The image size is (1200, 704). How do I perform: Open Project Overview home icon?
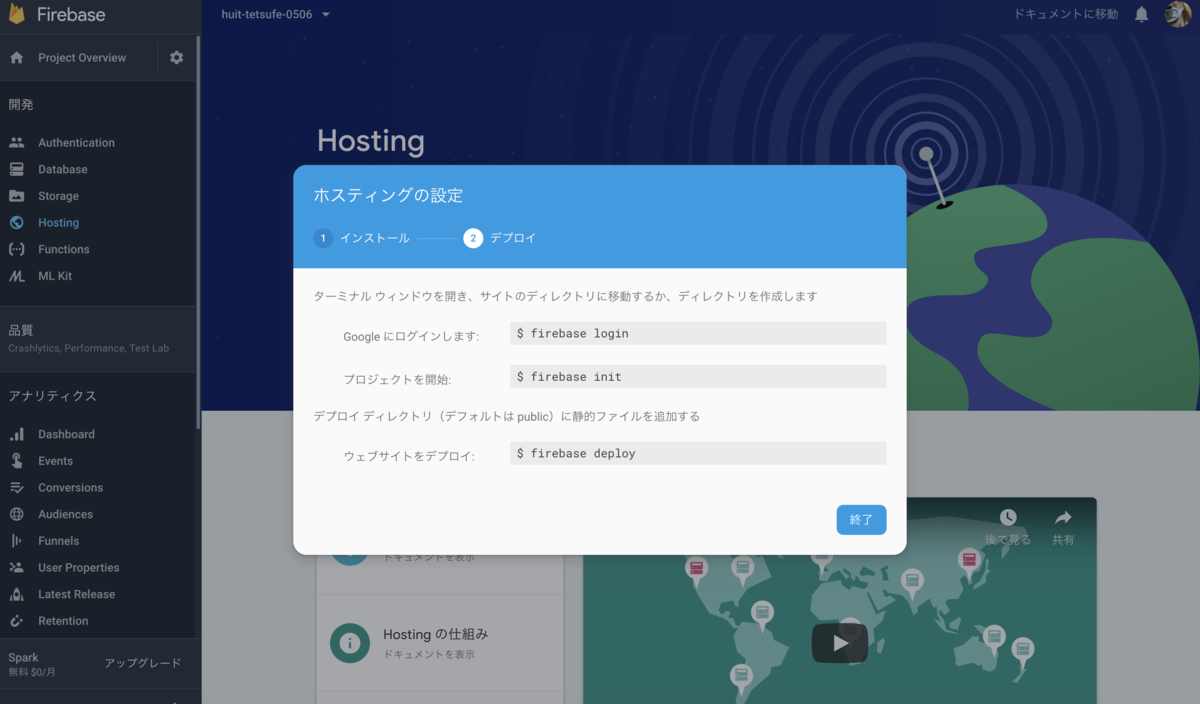(x=16, y=58)
